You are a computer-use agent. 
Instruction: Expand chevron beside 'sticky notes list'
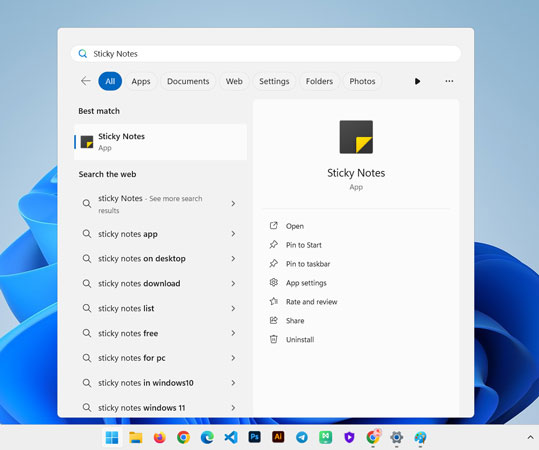click(233, 308)
